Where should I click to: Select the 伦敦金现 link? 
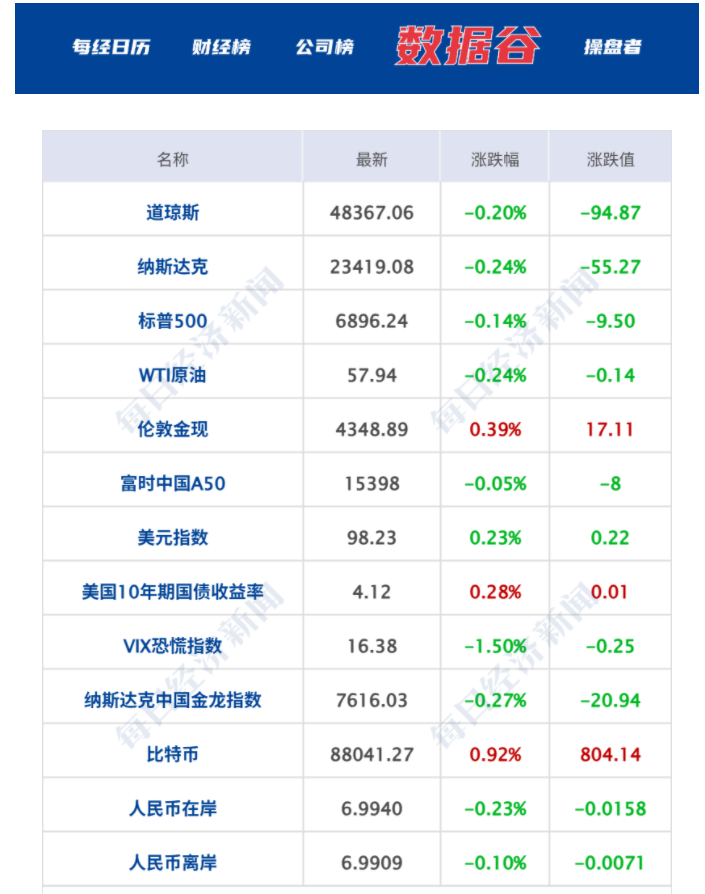[172, 429]
